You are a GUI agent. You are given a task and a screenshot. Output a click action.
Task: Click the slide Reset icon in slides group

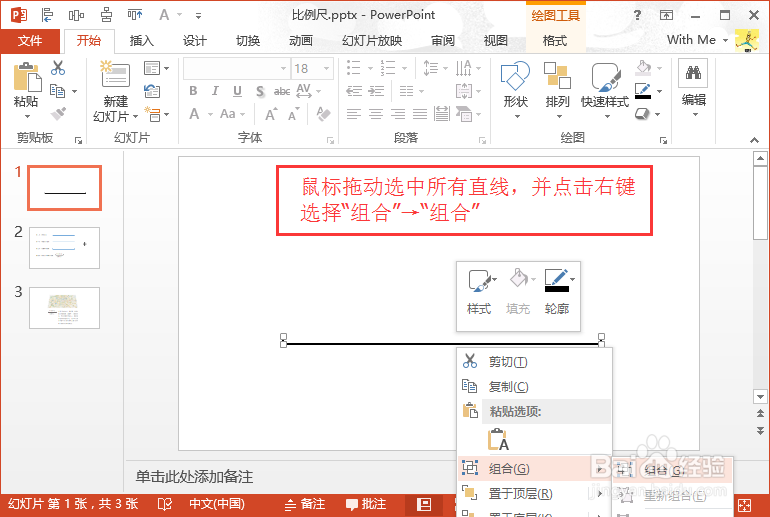coord(152,91)
